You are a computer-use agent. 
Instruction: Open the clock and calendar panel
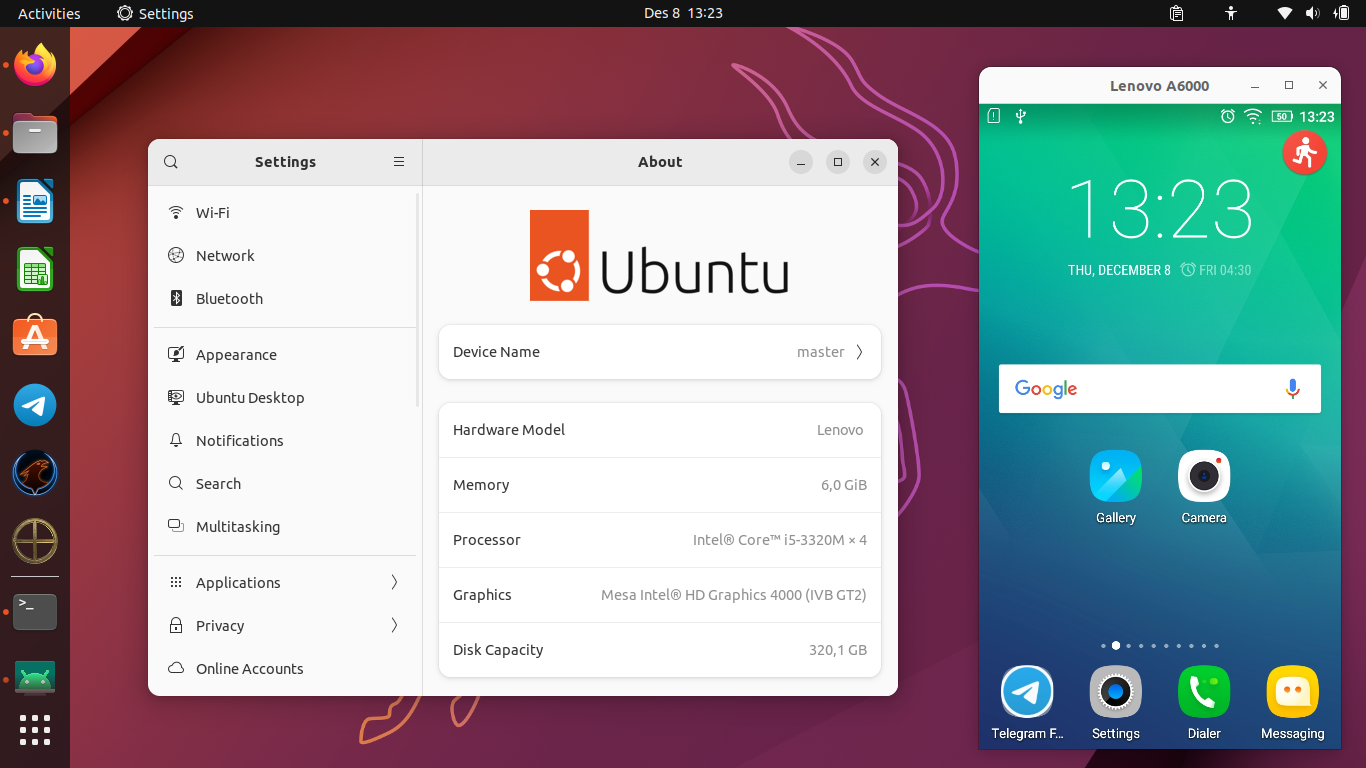click(x=683, y=13)
